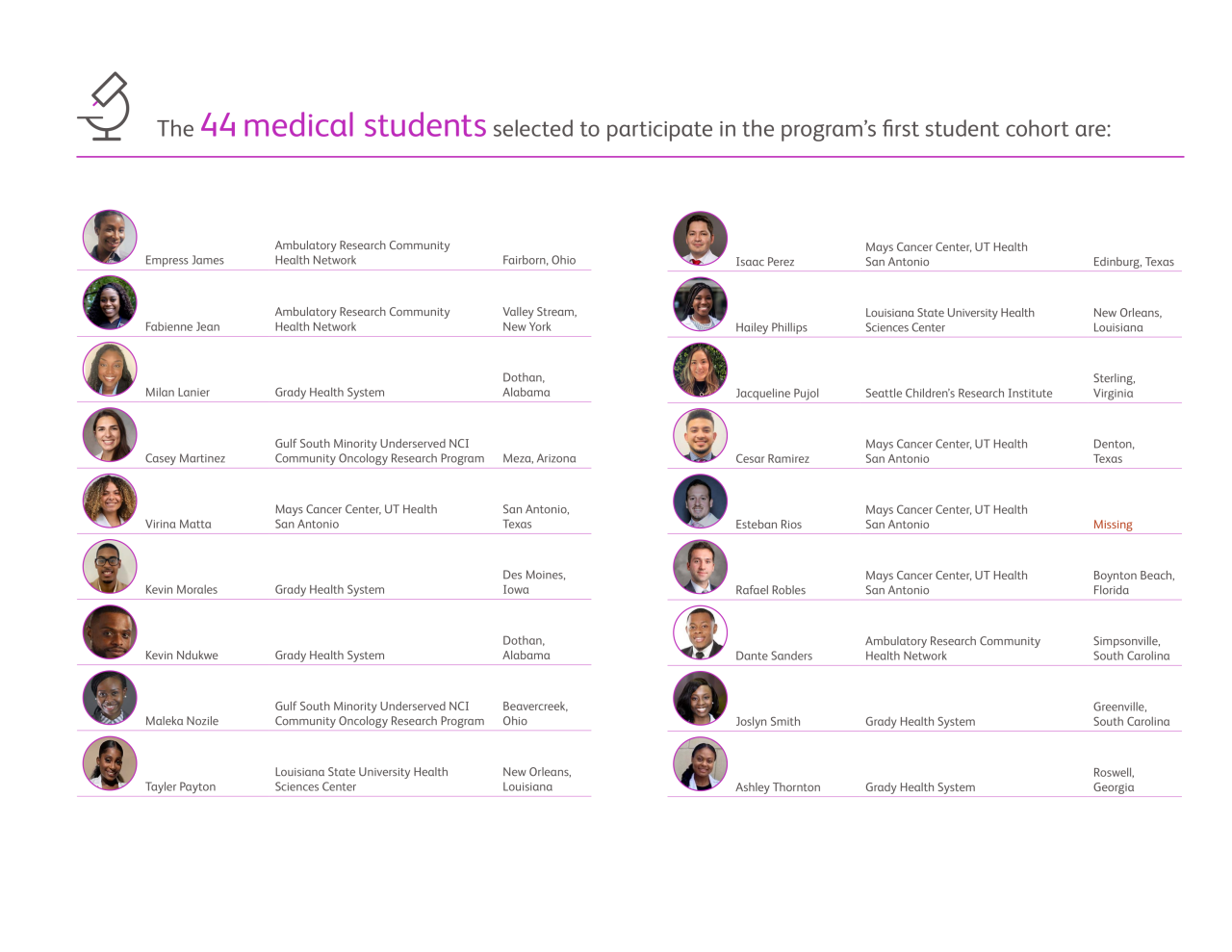
Task: Select the Boynton Beach, Florida hometown text
Action: 1134,582
